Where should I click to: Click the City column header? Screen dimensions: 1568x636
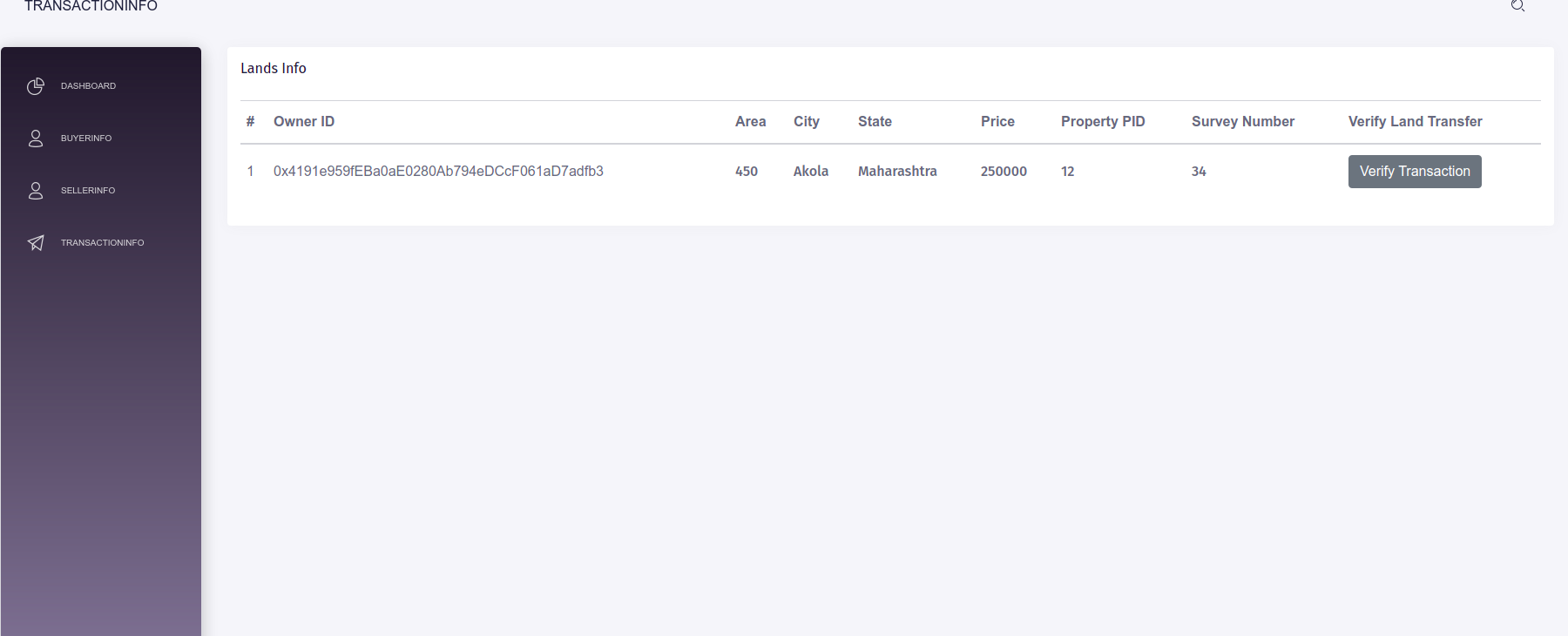807,122
